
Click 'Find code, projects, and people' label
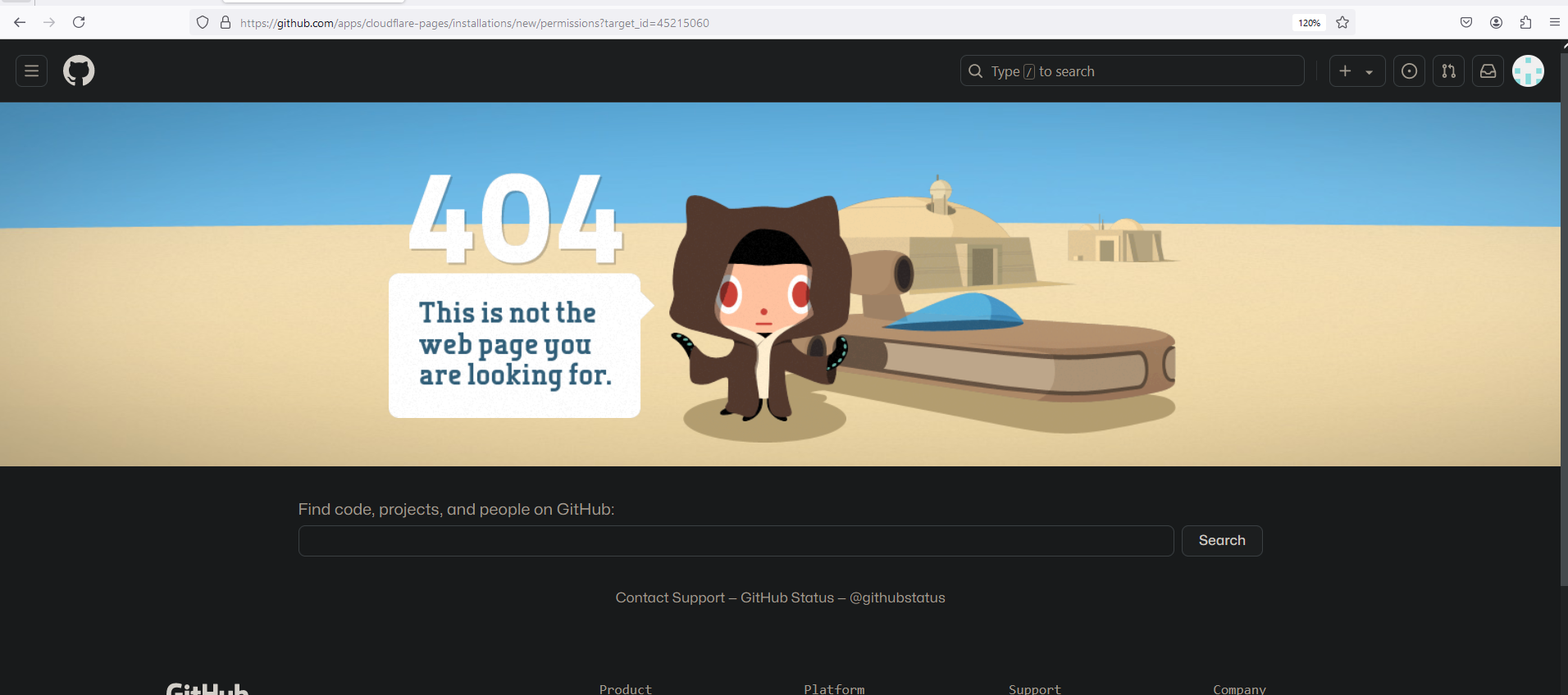[456, 510]
